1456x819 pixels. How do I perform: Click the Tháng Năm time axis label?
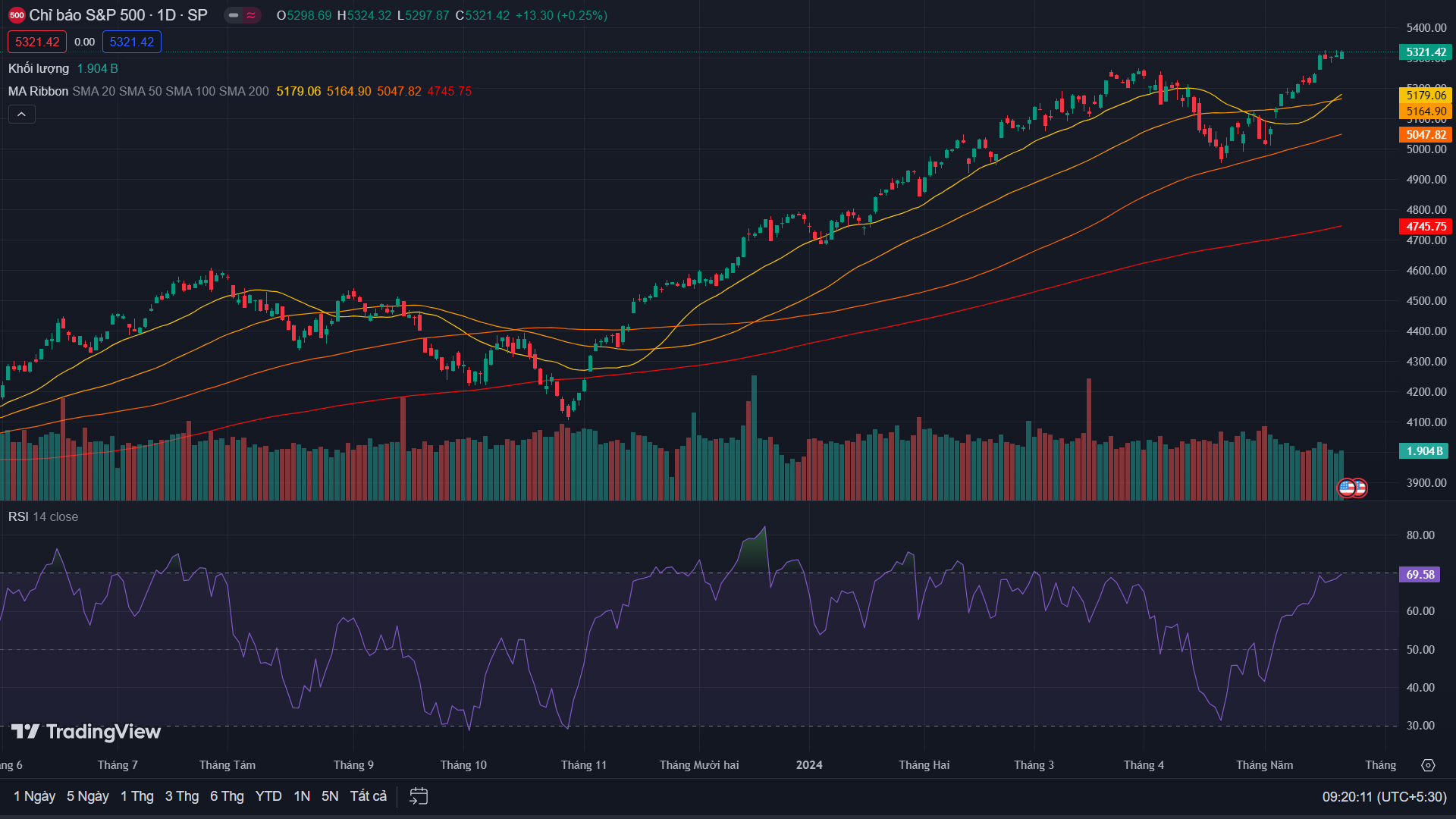1265,765
